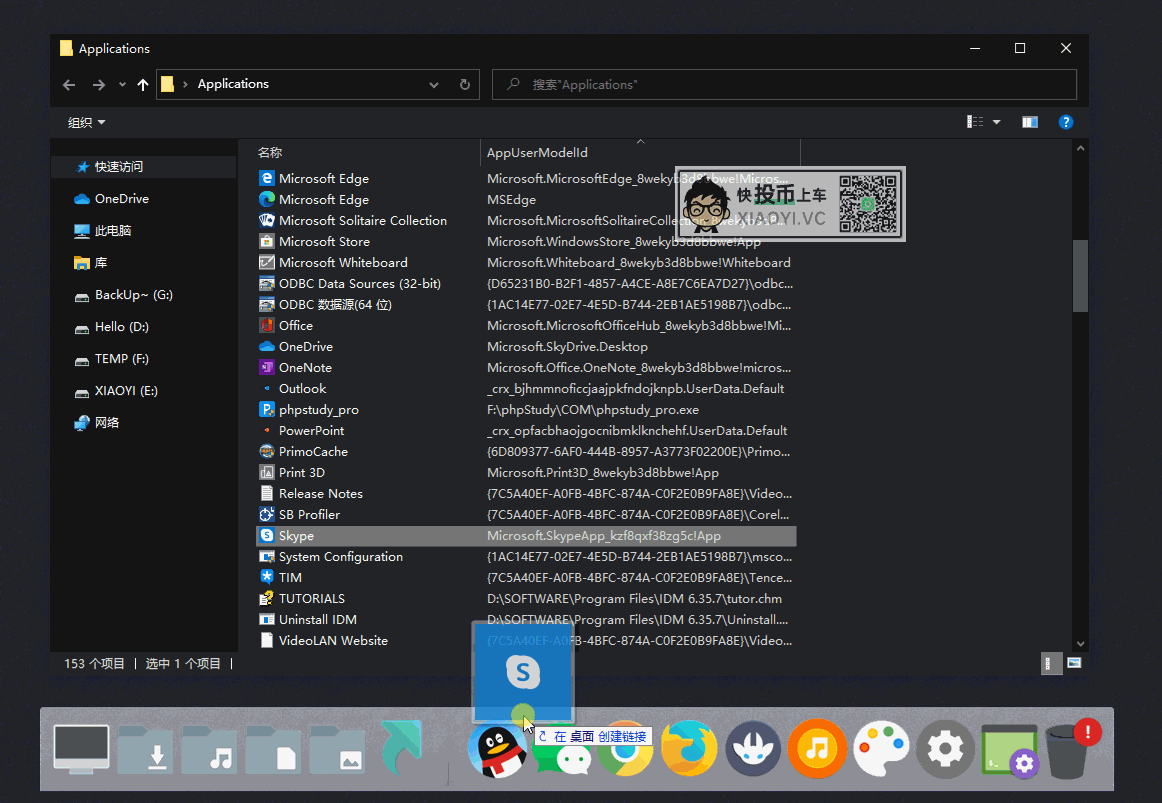
Task: Open the orange music app in dock
Action: point(817,748)
